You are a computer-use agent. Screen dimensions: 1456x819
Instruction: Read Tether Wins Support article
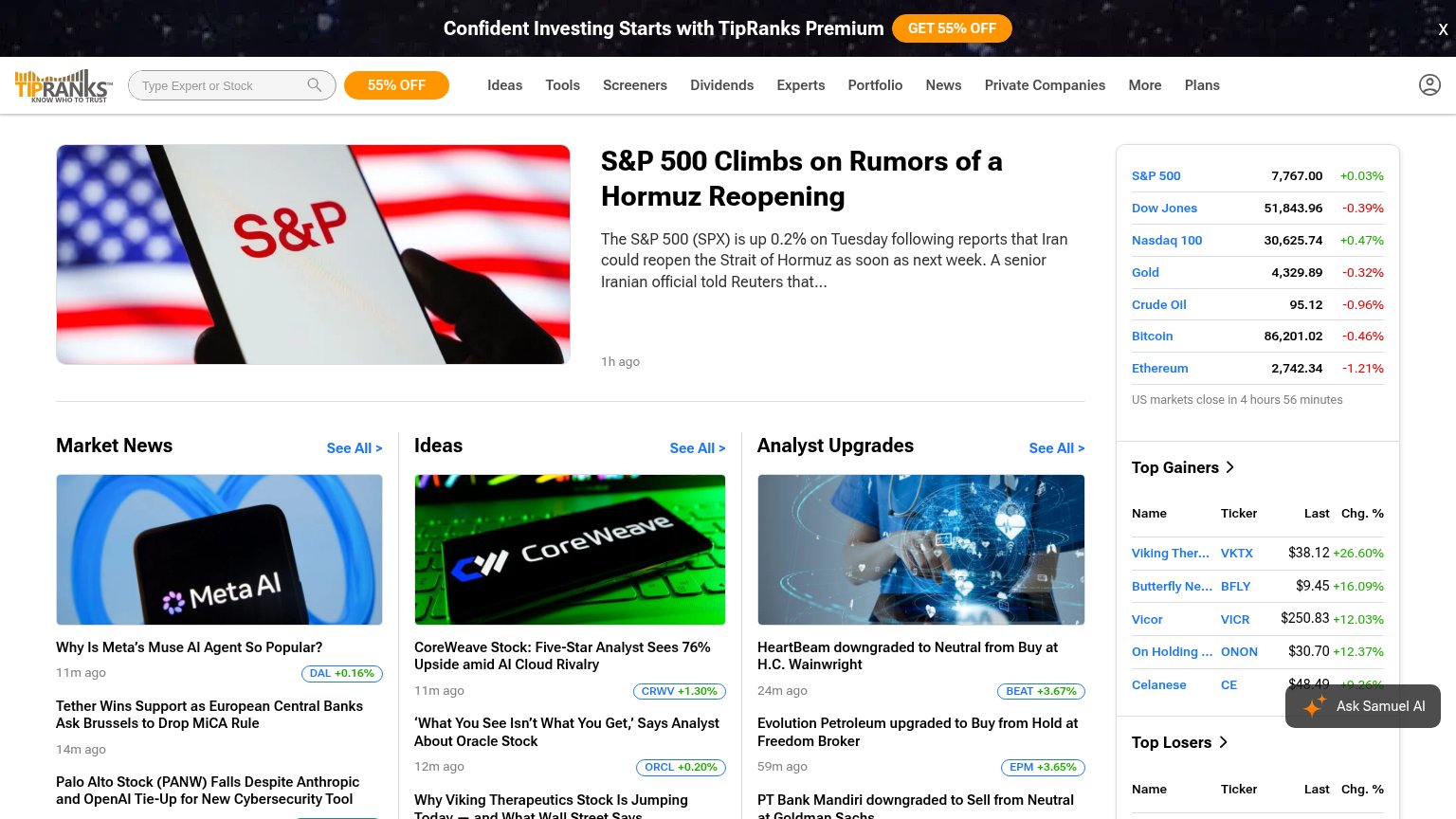(209, 715)
